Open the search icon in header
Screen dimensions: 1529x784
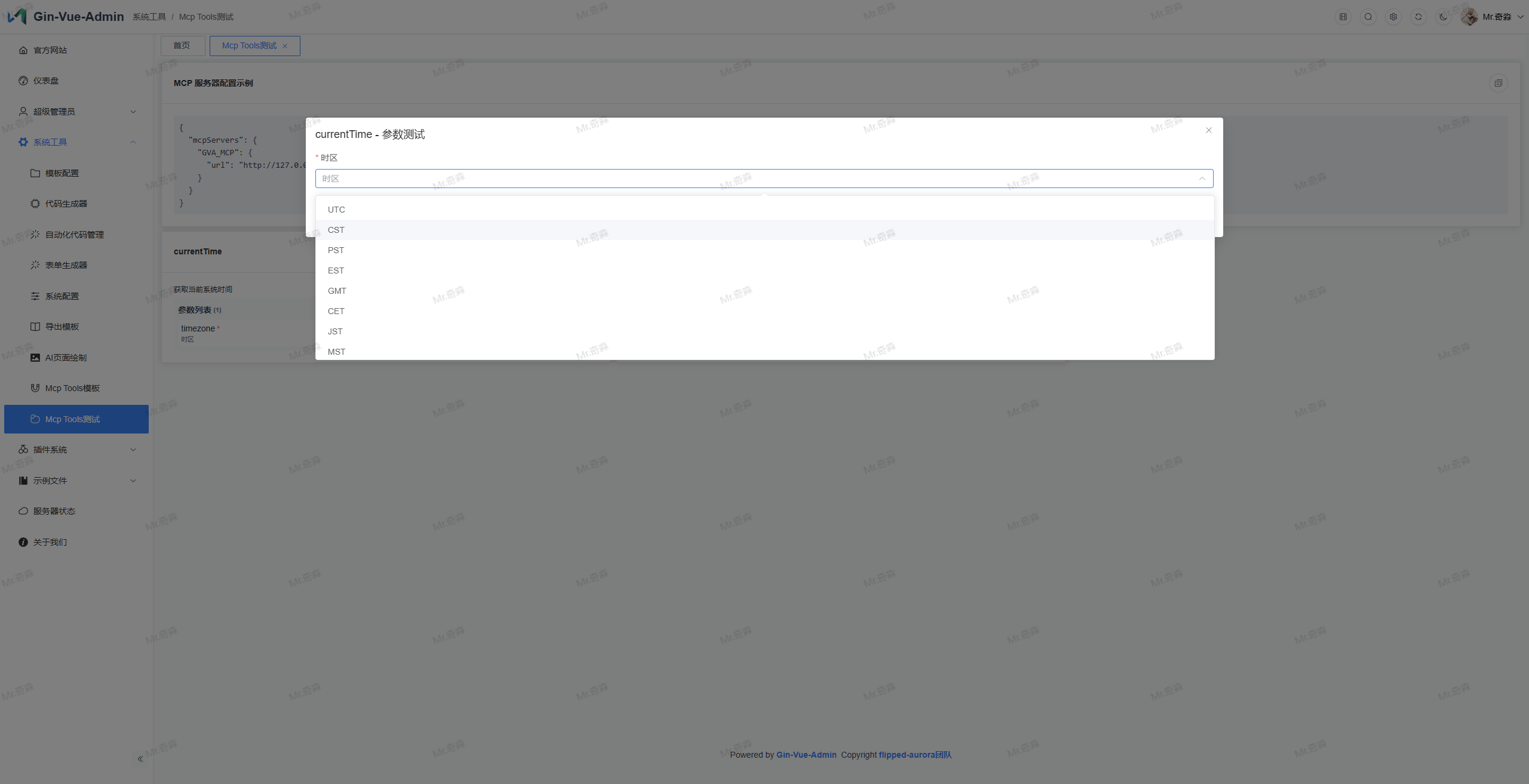point(1368,17)
